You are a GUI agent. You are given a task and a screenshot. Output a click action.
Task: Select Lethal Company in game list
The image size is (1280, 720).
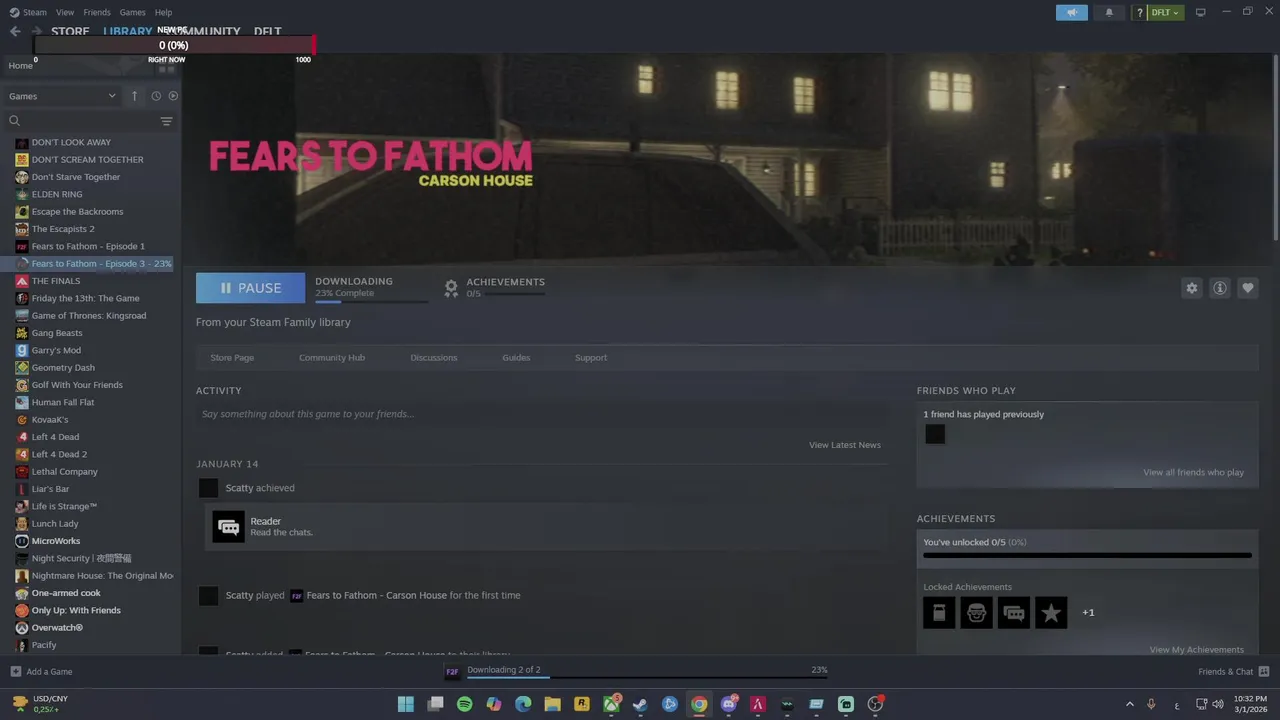[x=64, y=471]
